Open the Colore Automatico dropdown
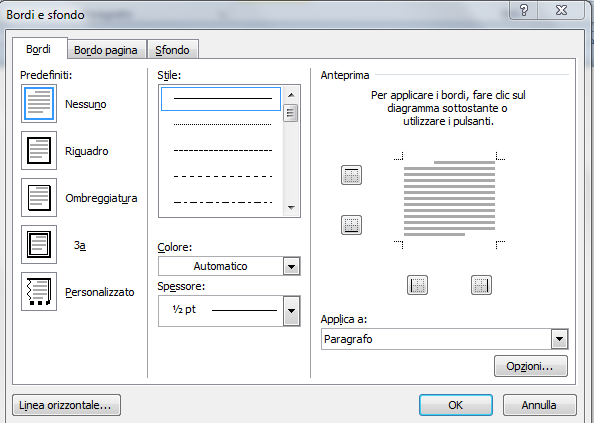The image size is (594, 423). click(x=291, y=266)
